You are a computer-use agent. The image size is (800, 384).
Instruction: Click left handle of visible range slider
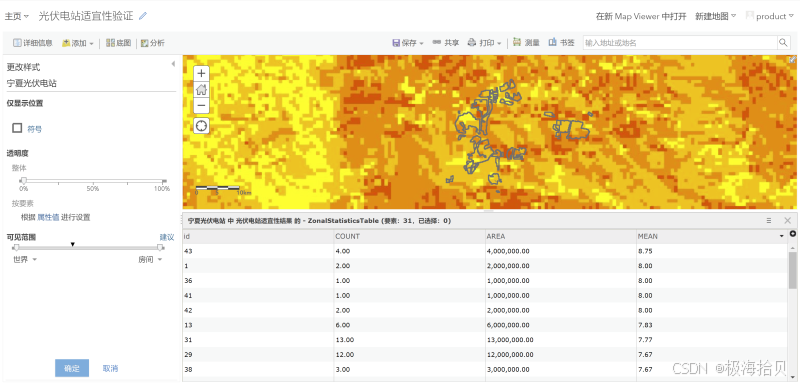coord(16,248)
